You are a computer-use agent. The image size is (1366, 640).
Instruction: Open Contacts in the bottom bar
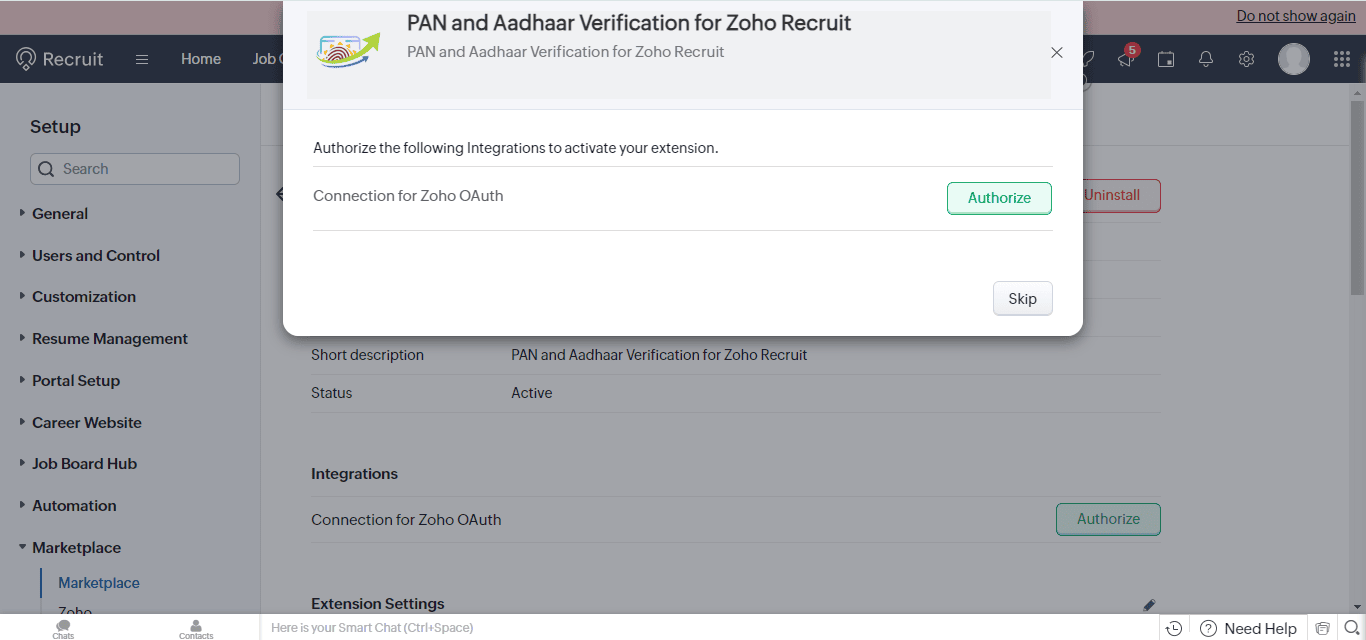(196, 628)
